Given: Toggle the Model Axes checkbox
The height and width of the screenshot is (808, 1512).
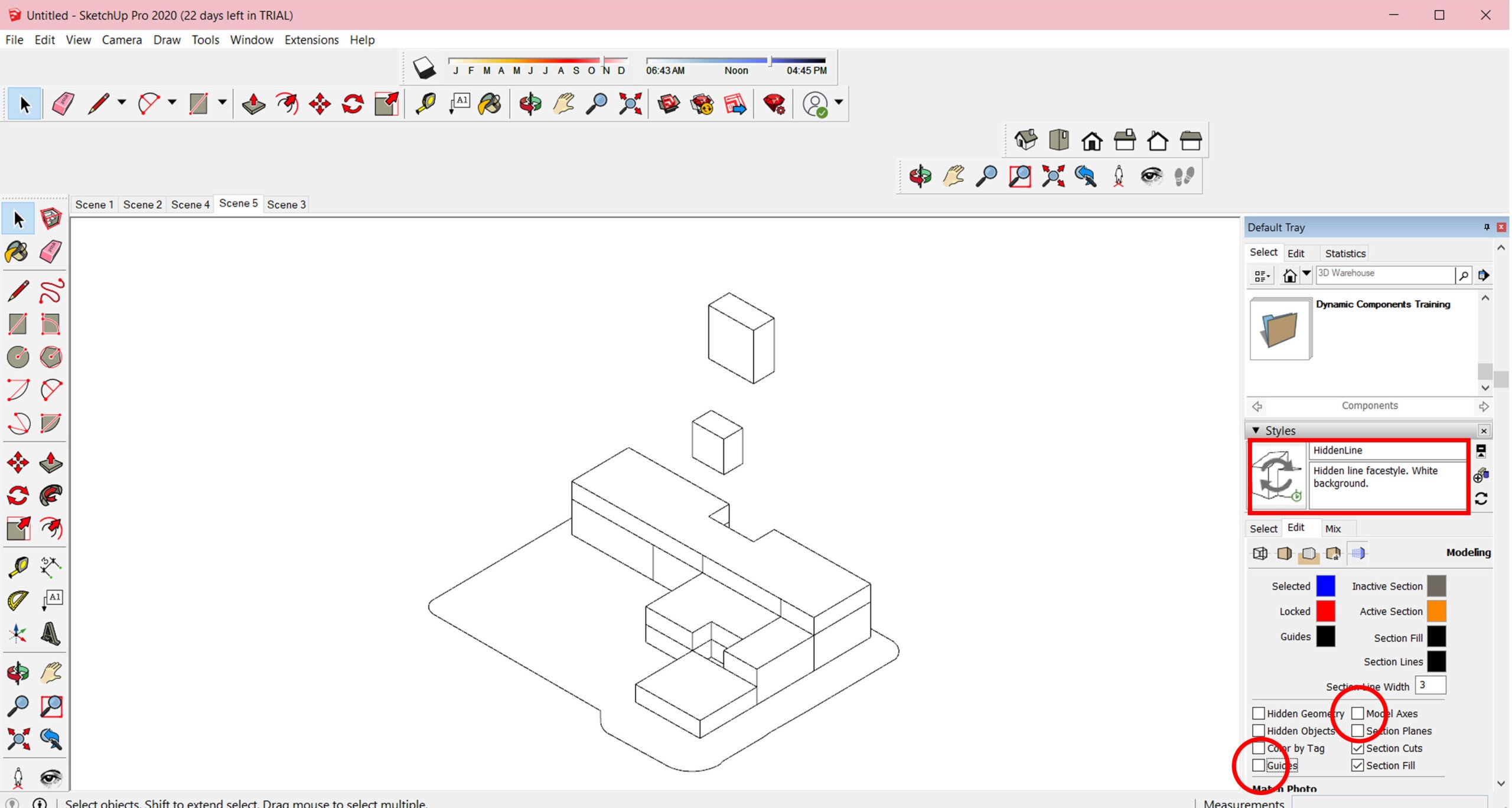Looking at the screenshot, I should click(1357, 713).
